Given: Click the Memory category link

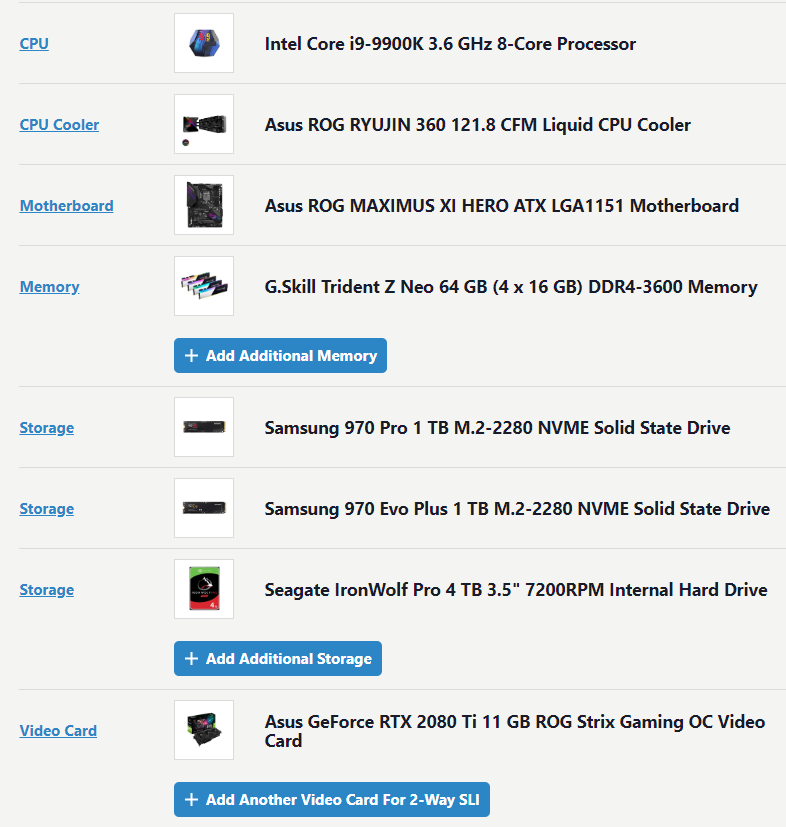Looking at the screenshot, I should tap(49, 287).
